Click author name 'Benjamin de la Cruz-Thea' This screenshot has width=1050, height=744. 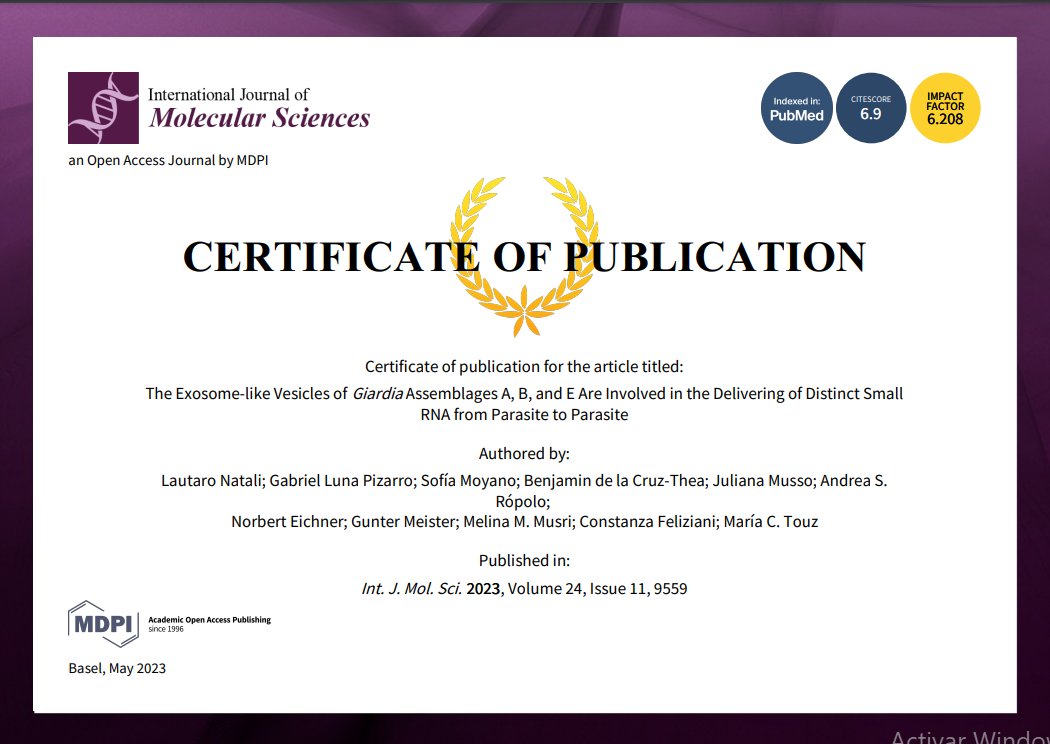tap(614, 480)
